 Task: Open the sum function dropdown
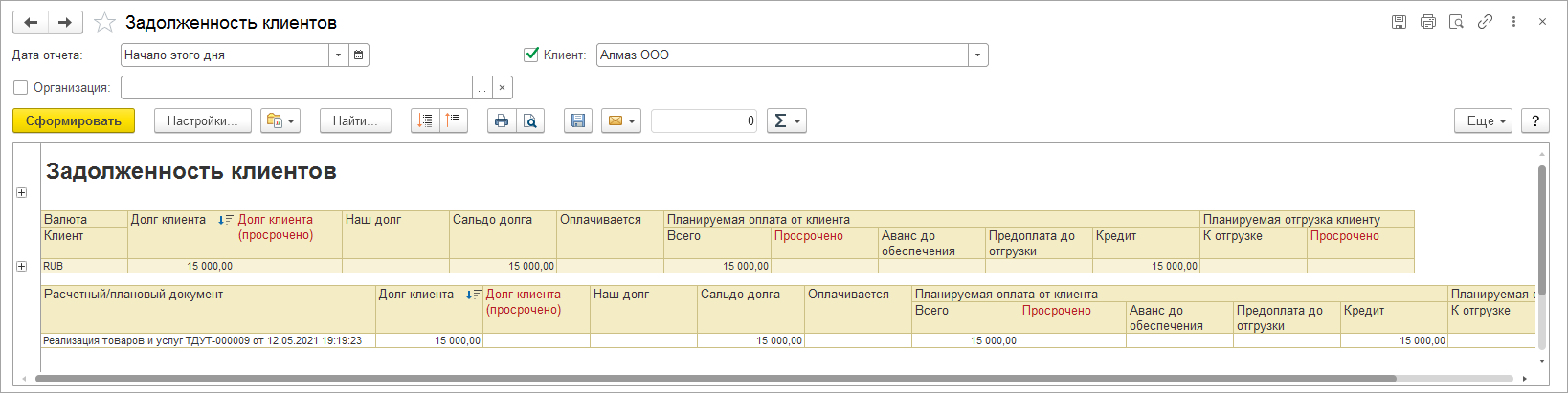click(x=786, y=120)
